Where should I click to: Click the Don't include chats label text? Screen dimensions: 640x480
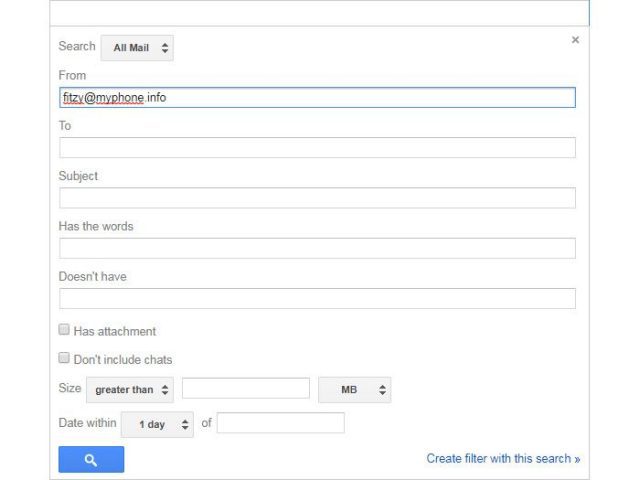(123, 359)
